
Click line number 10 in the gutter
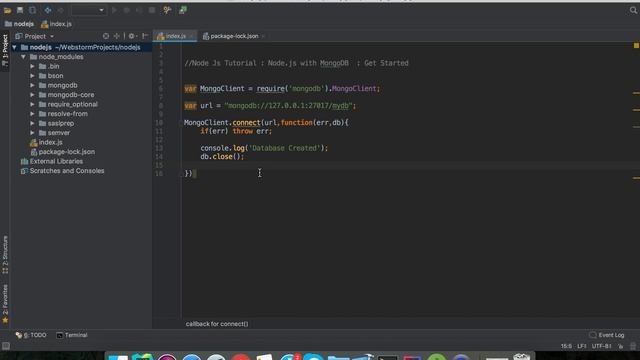pyautogui.click(x=159, y=123)
